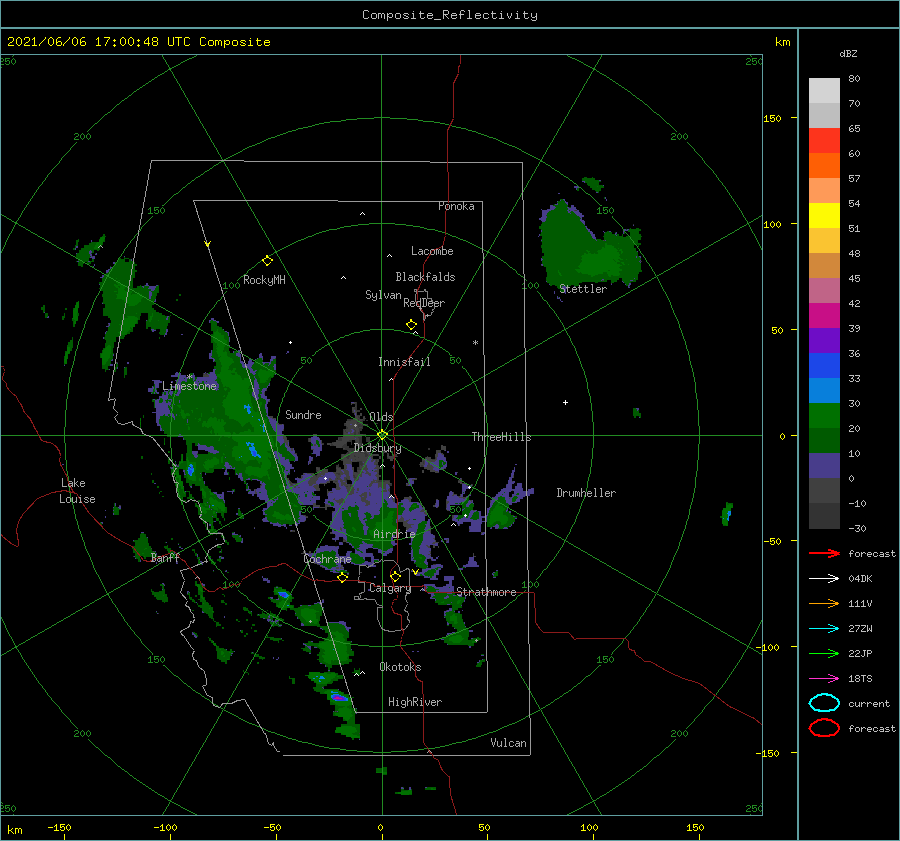
Task: Click the blue 36-33 dBZ color swatch
Action: [x=824, y=366]
